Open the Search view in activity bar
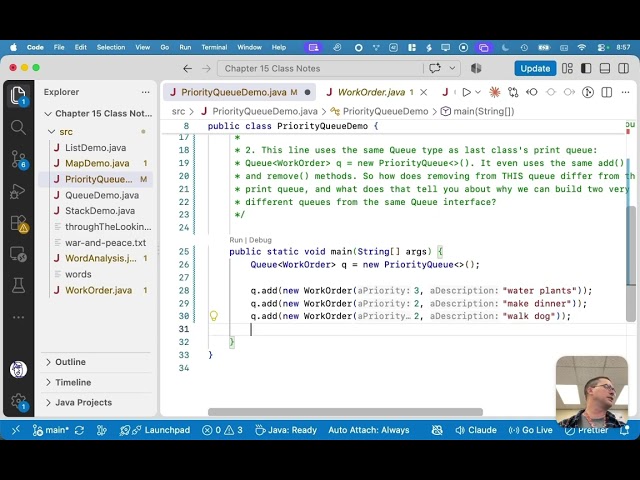The height and width of the screenshot is (480, 640). pyautogui.click(x=18, y=127)
